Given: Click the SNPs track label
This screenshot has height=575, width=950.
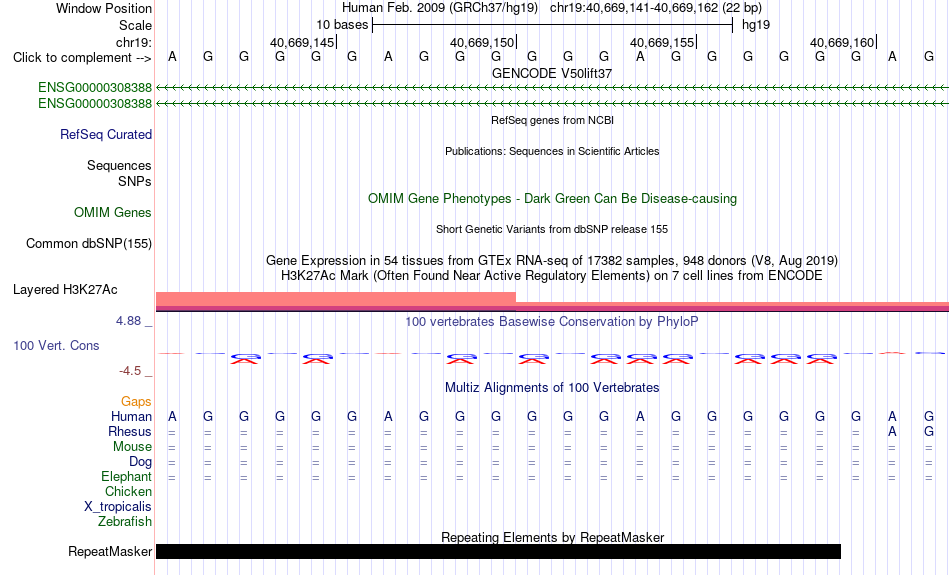Looking at the screenshot, I should coord(135,181).
